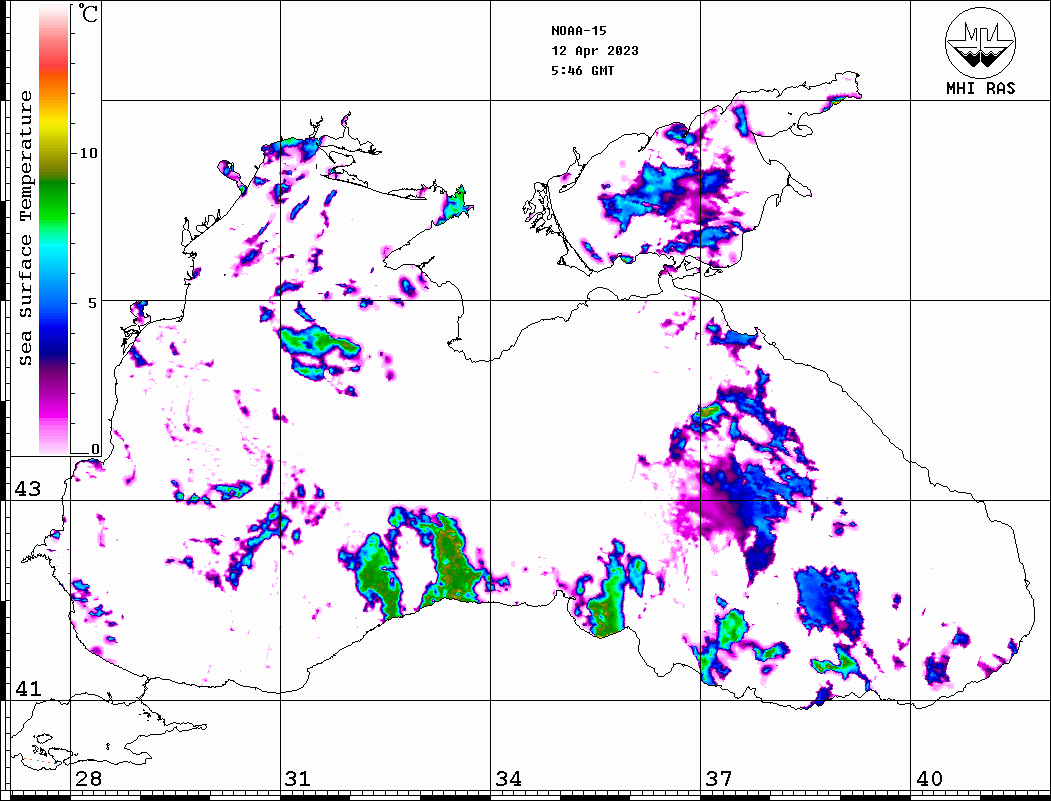Click the '5' colorbar tick label
The height and width of the screenshot is (801, 1051).
[93, 303]
